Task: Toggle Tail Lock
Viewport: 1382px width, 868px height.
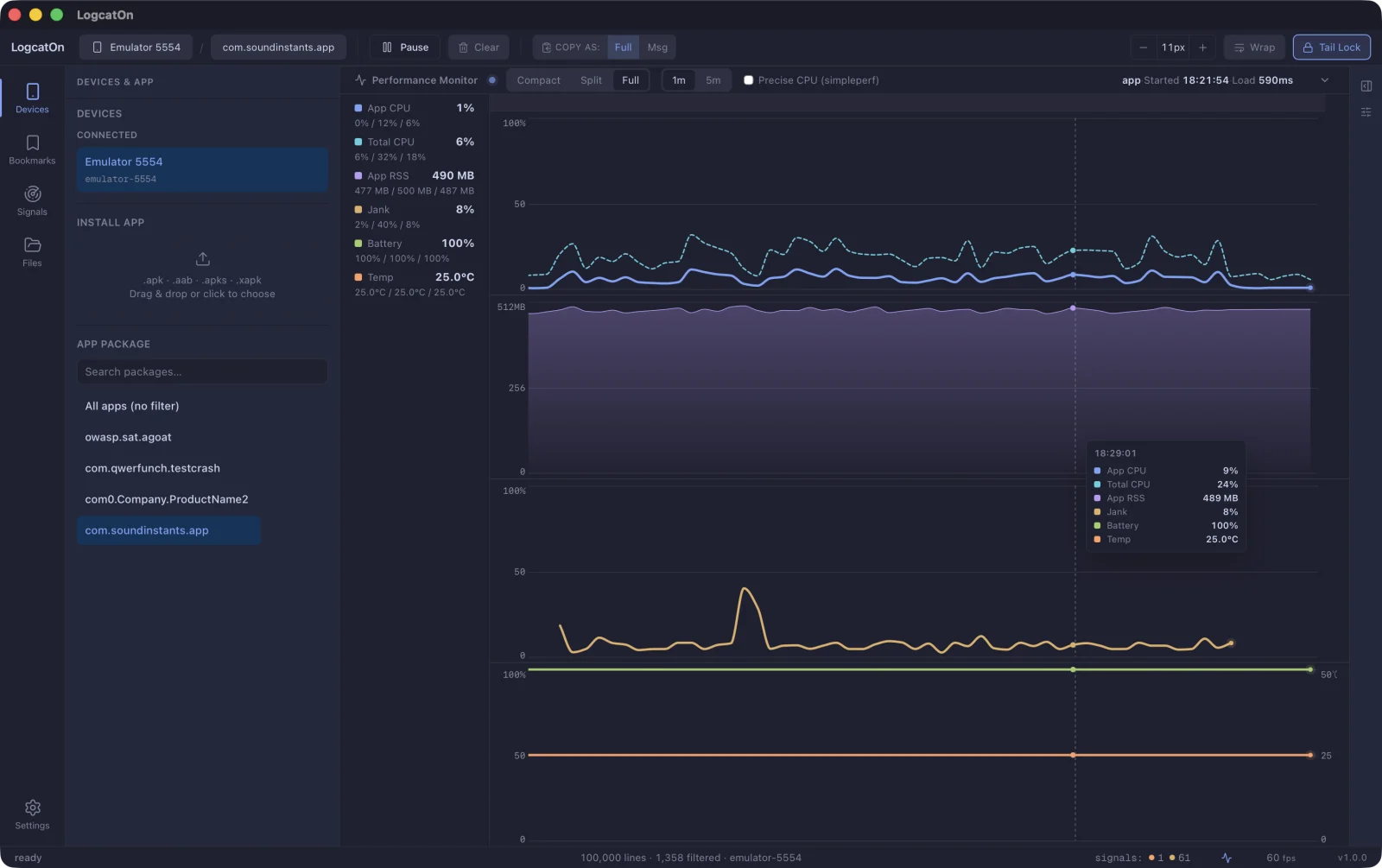Action: pyautogui.click(x=1331, y=48)
